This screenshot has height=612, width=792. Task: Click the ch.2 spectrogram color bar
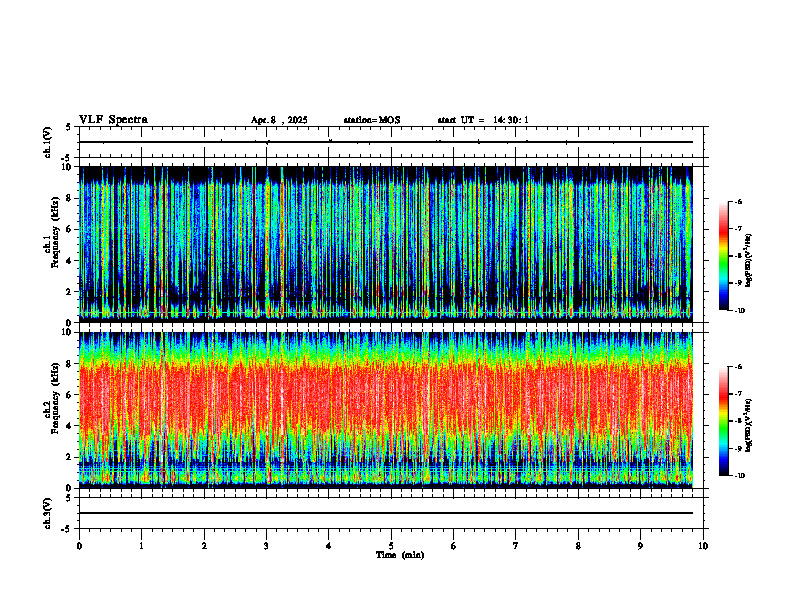(x=723, y=421)
